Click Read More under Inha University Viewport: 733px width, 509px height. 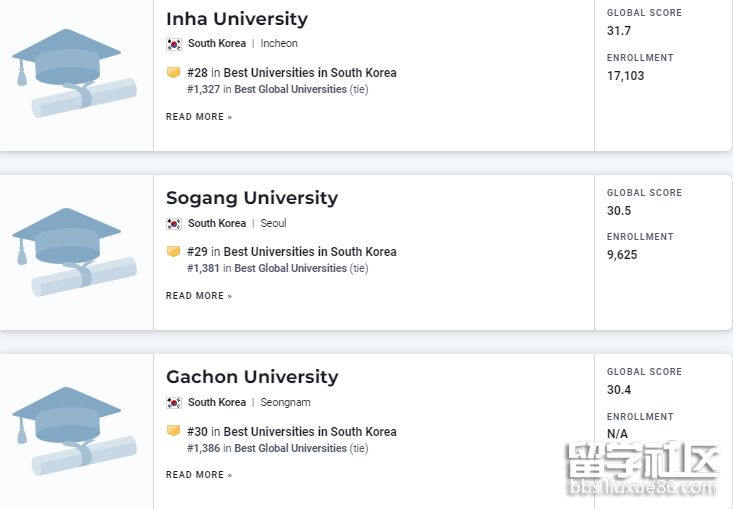(x=199, y=117)
